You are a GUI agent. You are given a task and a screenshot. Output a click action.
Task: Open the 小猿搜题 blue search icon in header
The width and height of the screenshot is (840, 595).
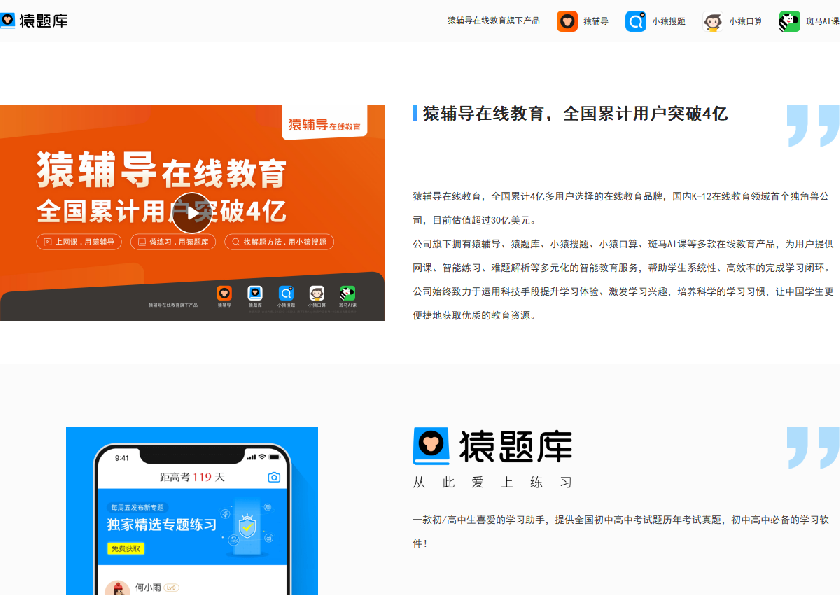(x=635, y=21)
